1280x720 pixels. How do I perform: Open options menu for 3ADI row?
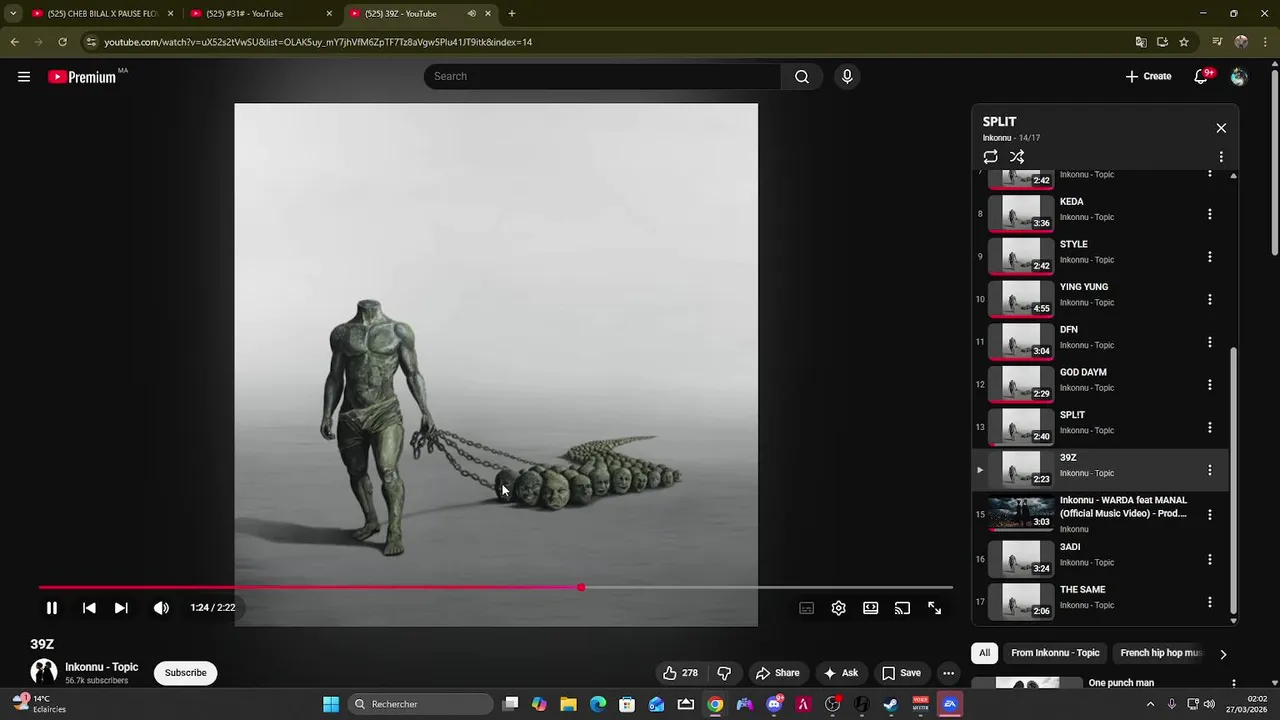pyautogui.click(x=1210, y=560)
